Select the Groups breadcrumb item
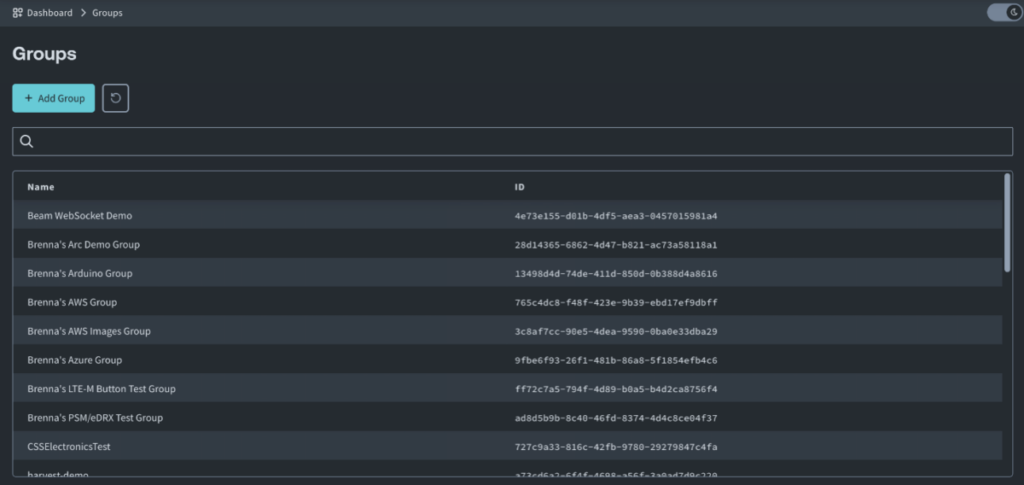This screenshot has height=485, width=1024. click(x=107, y=13)
